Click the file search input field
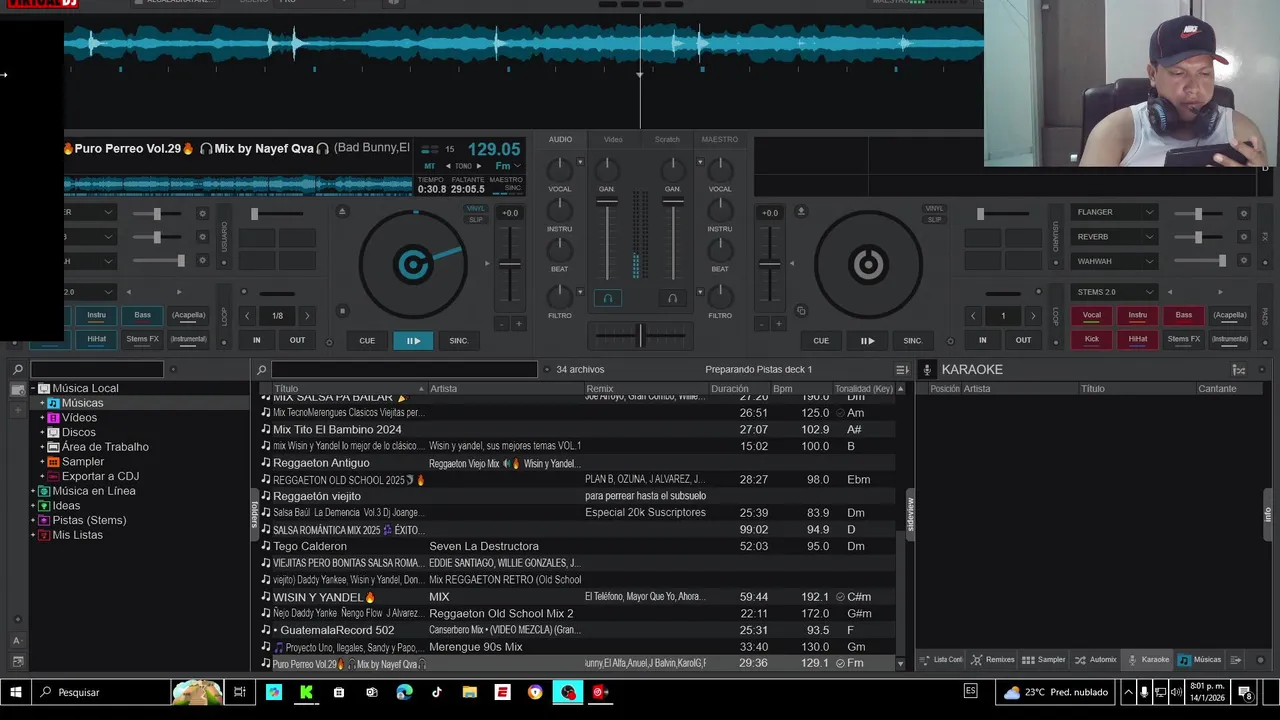 [x=404, y=370]
